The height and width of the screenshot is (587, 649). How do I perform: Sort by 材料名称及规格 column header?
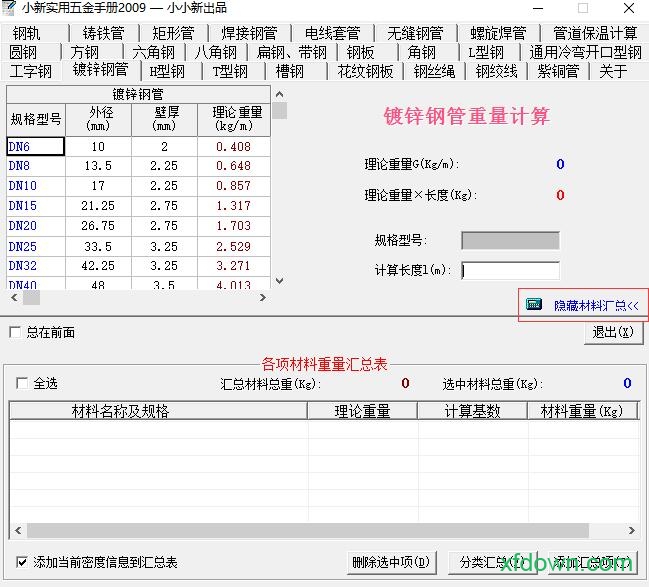[x=121, y=411]
